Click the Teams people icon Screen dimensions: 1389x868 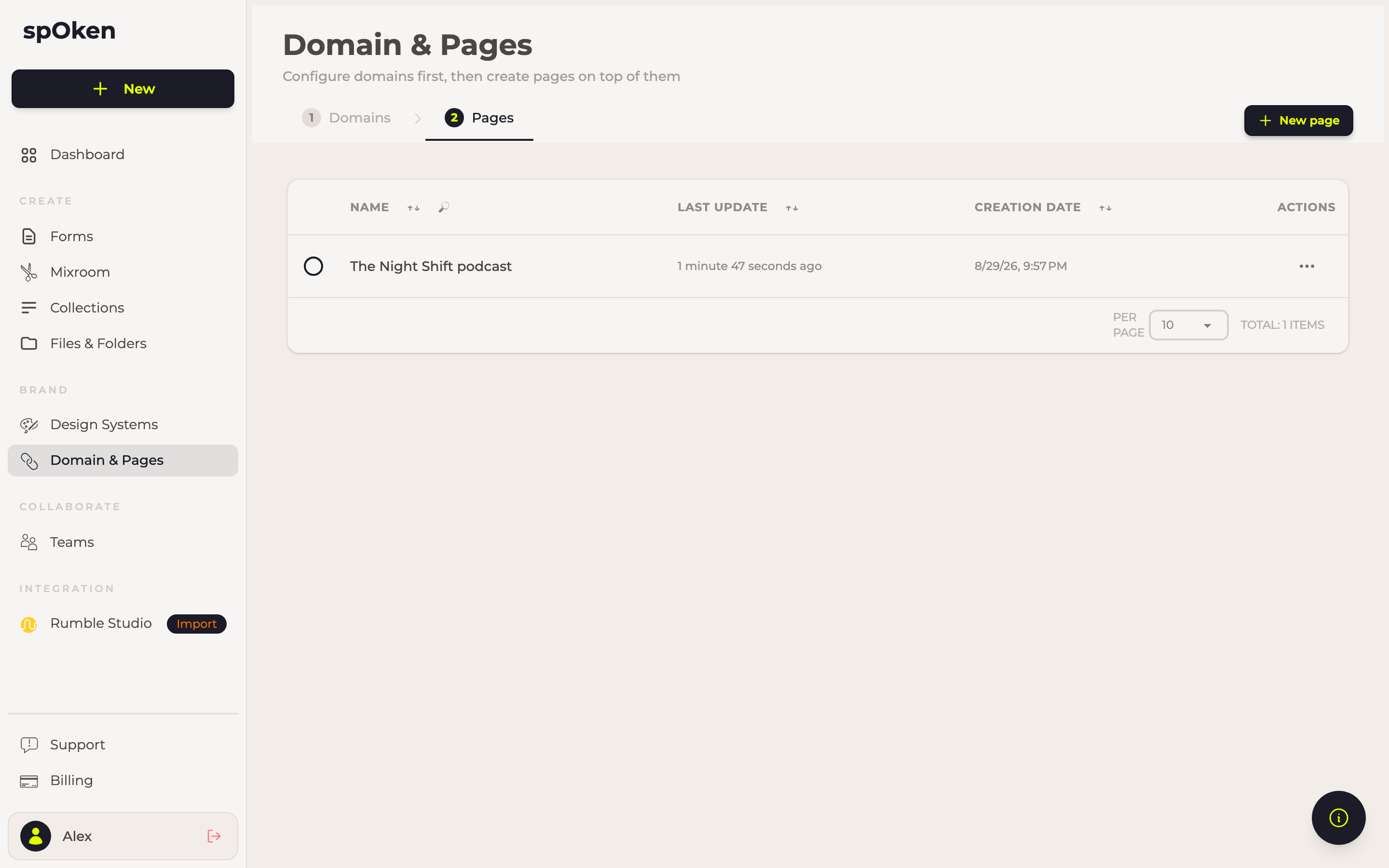pos(29,542)
